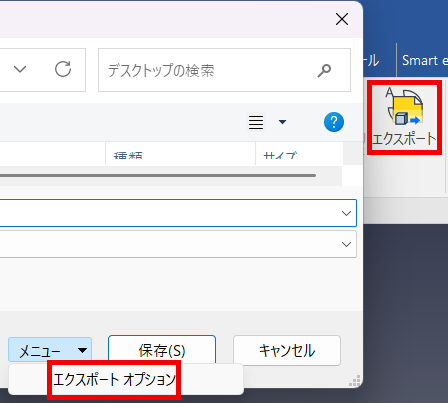Screen dimensions: 448x403
Task: Open the blue help question mark icon
Action: 334,122
